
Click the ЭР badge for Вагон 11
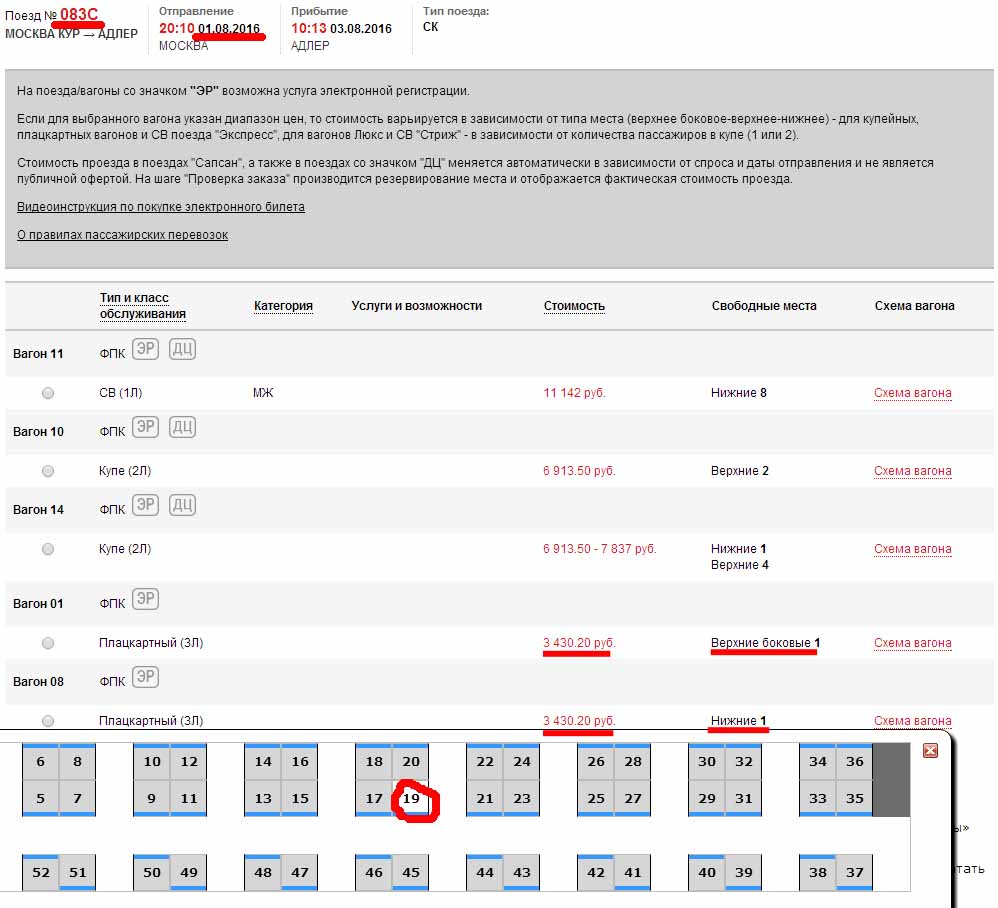click(146, 350)
